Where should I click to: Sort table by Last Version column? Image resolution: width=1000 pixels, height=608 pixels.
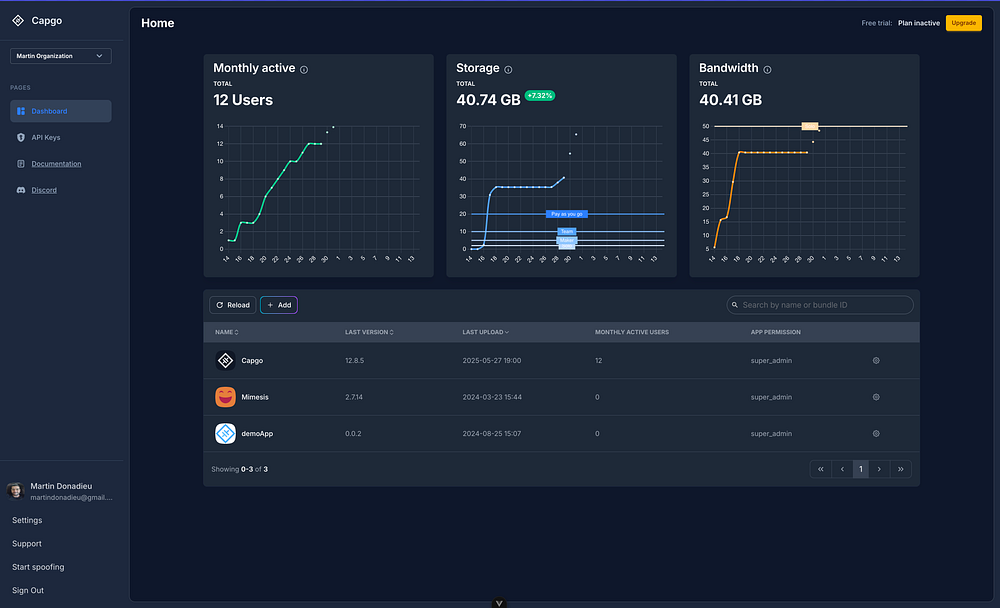369,332
